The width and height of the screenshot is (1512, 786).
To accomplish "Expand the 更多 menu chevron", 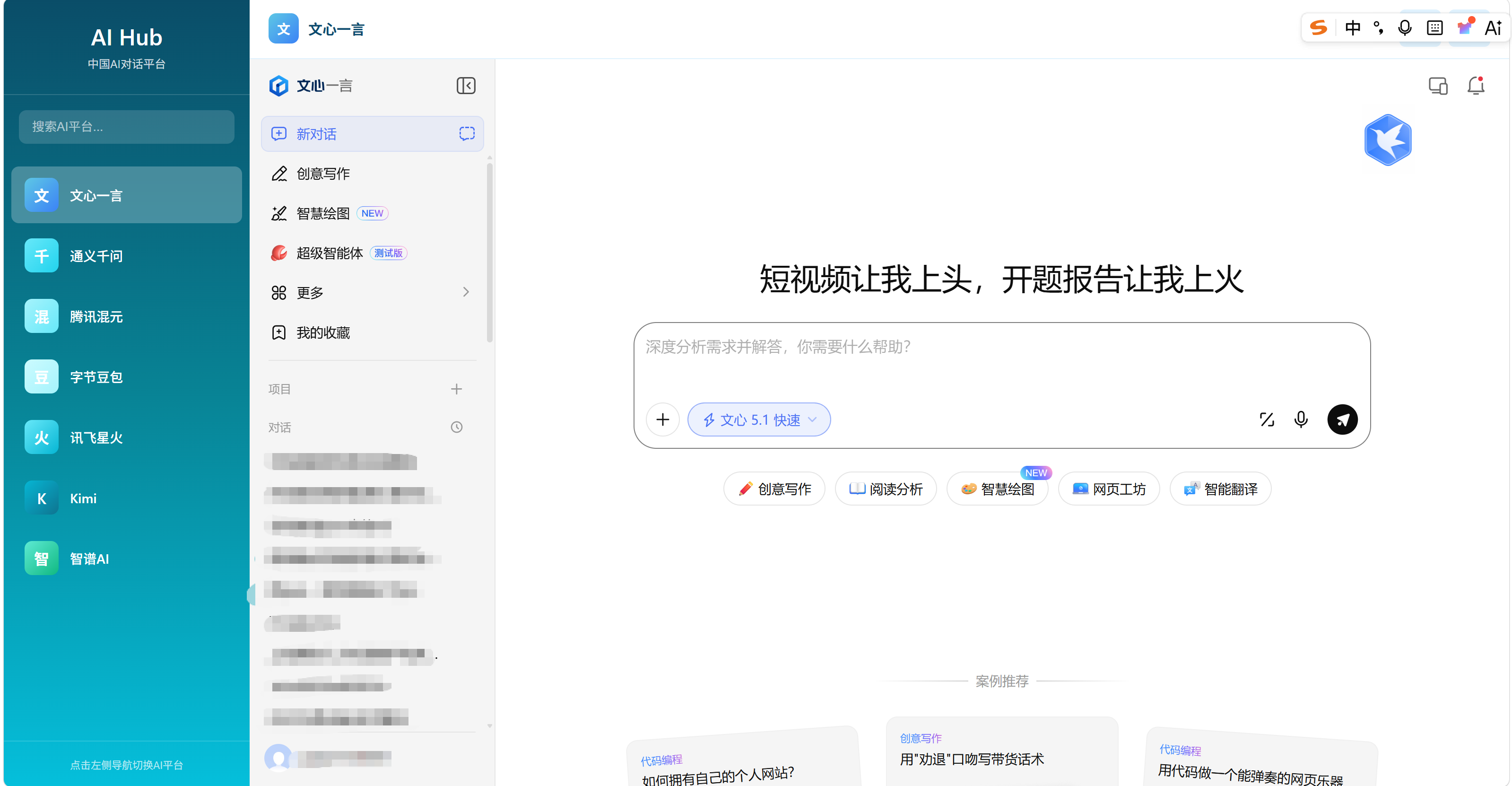I will pos(466,292).
